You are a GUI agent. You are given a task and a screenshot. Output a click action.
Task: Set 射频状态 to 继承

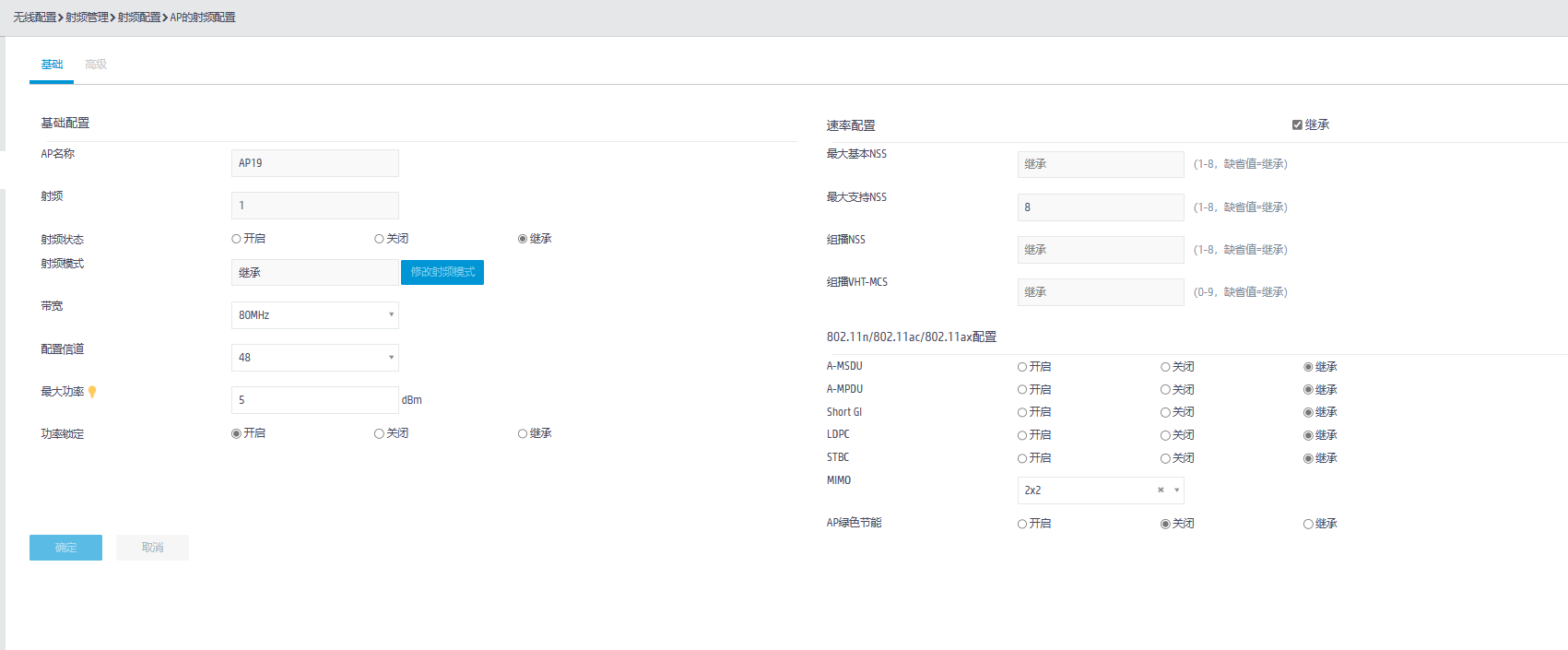click(x=523, y=239)
